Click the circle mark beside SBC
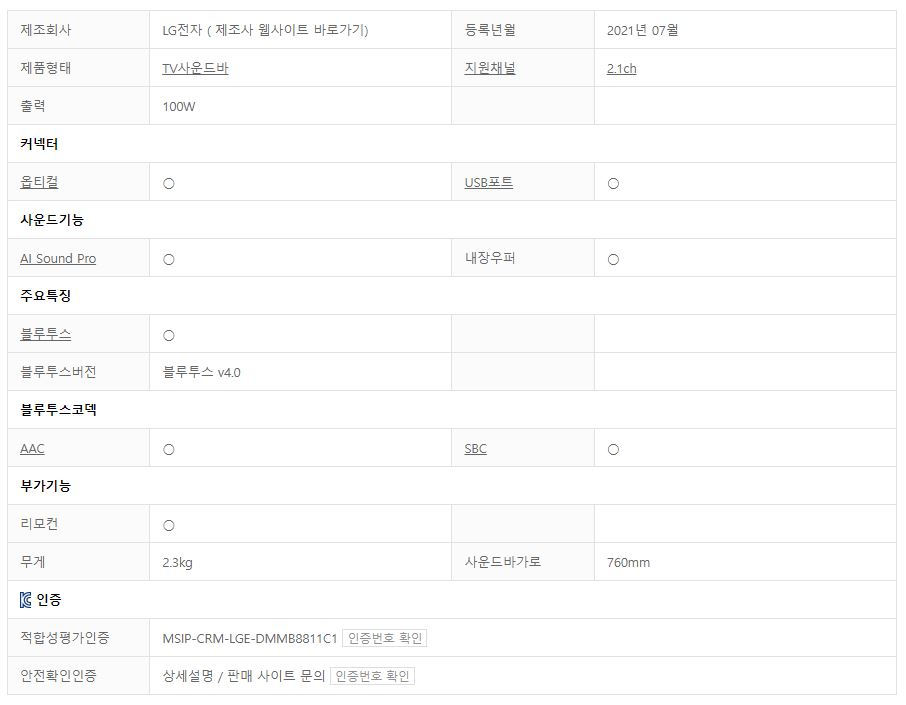The image size is (906, 705). [x=613, y=449]
